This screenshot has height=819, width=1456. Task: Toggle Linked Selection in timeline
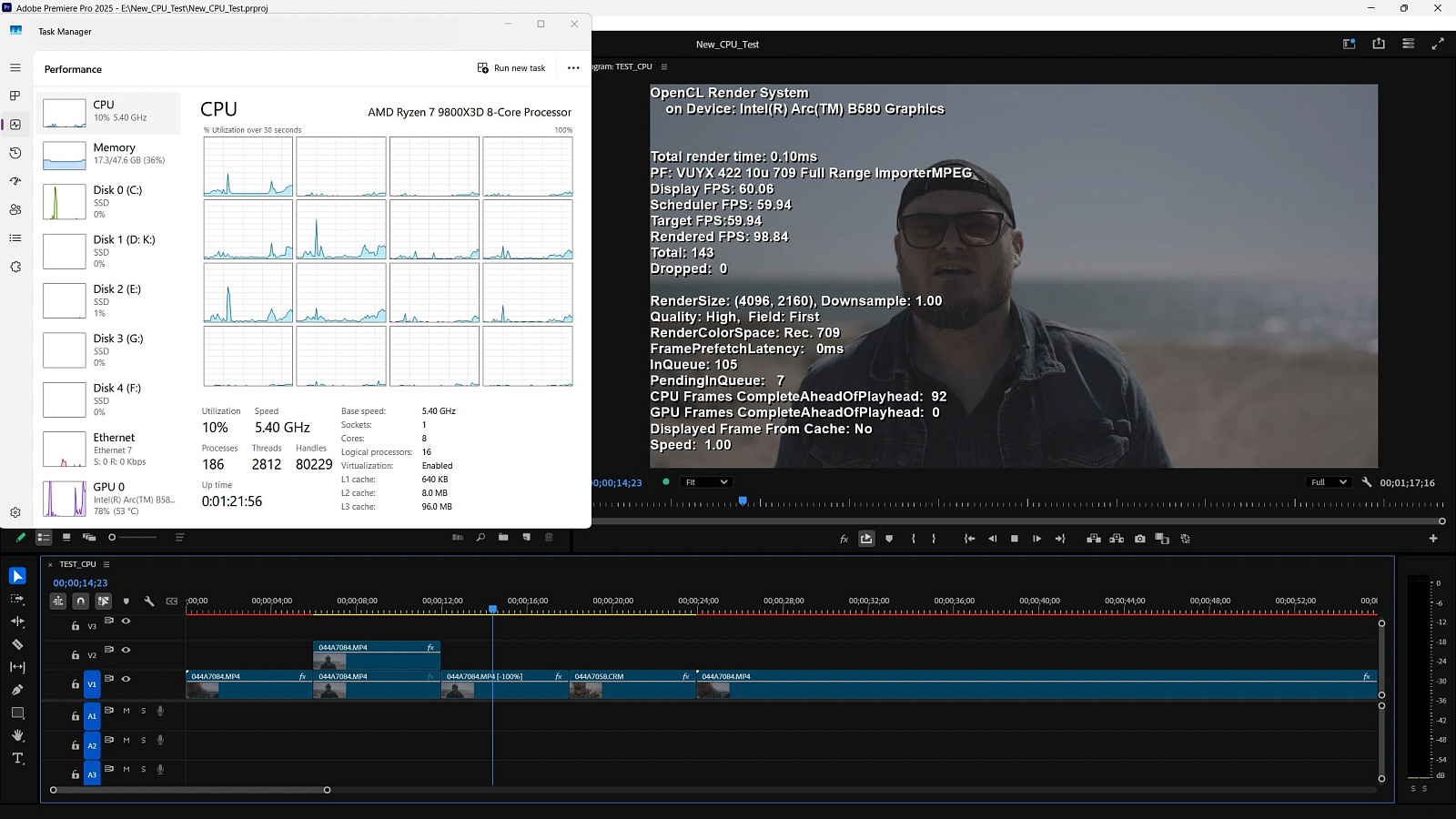pyautogui.click(x=104, y=602)
